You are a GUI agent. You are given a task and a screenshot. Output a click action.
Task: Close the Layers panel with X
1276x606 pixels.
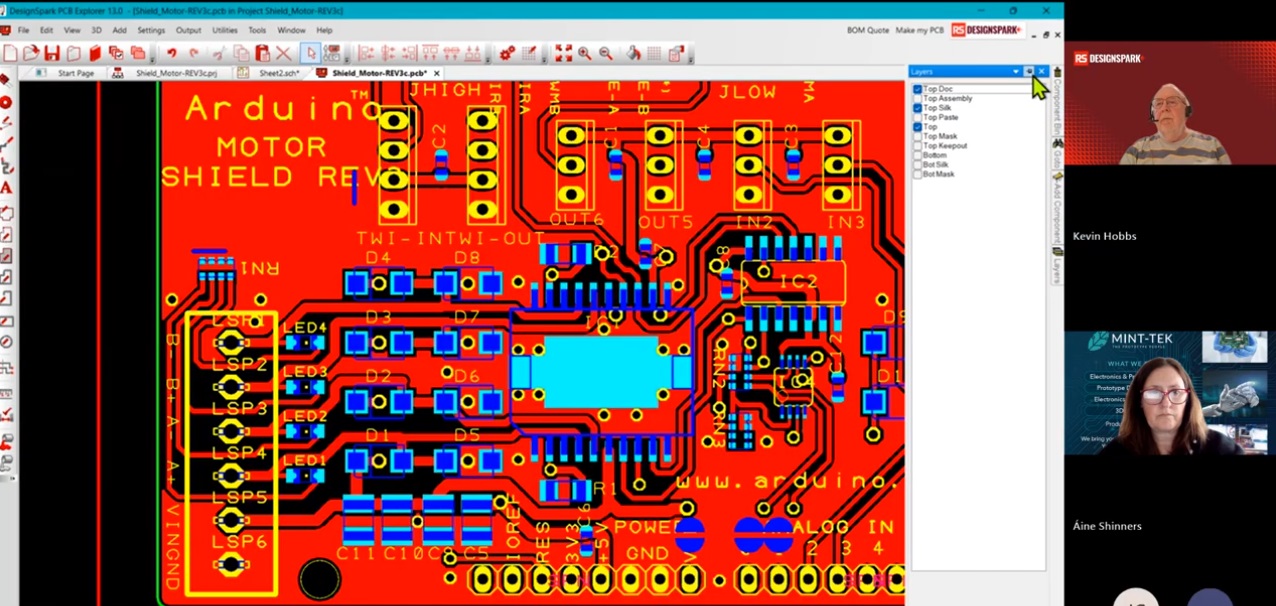1041,71
